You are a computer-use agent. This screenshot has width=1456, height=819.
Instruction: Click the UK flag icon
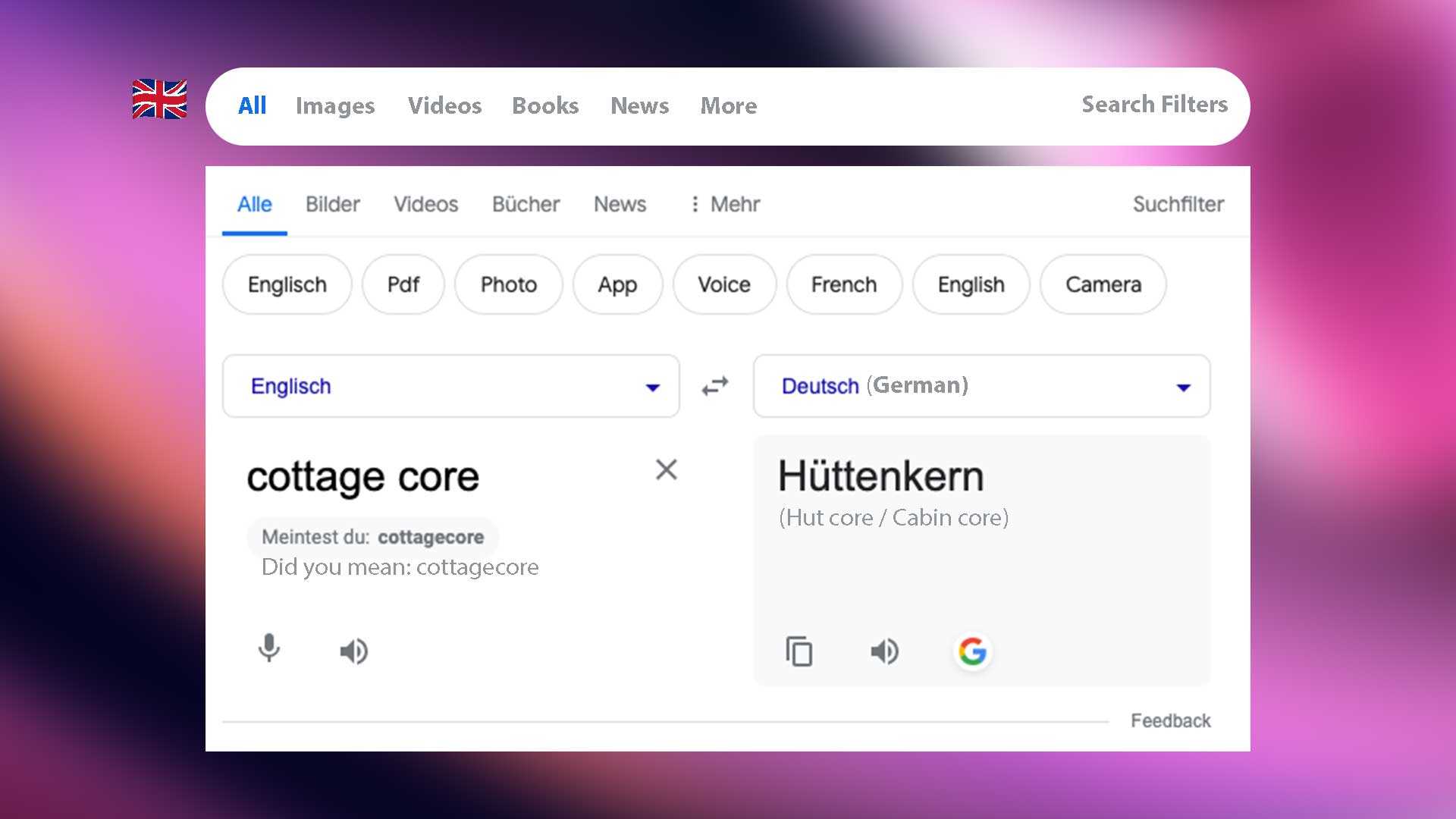tap(159, 99)
